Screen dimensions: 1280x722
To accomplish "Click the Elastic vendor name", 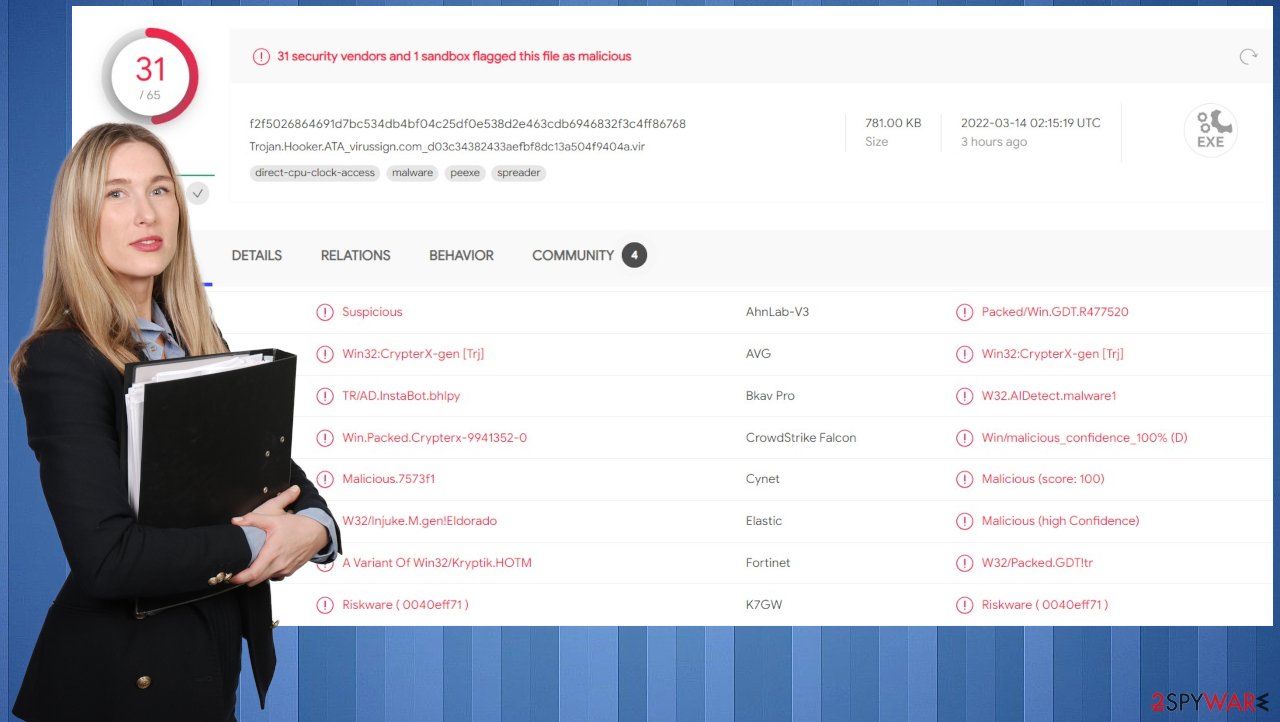I will coord(764,521).
